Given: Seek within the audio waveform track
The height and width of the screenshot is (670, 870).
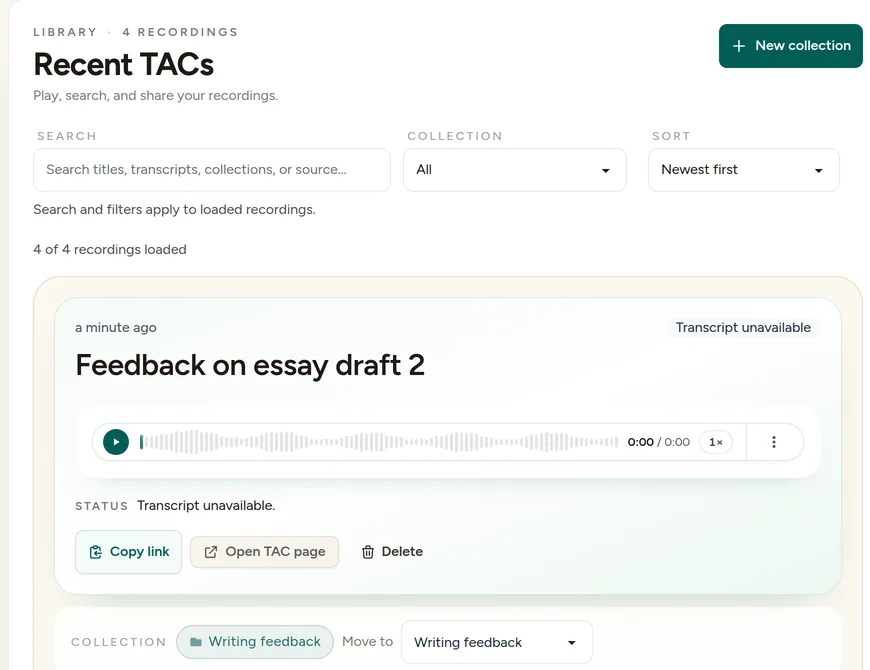Looking at the screenshot, I should click(378, 442).
